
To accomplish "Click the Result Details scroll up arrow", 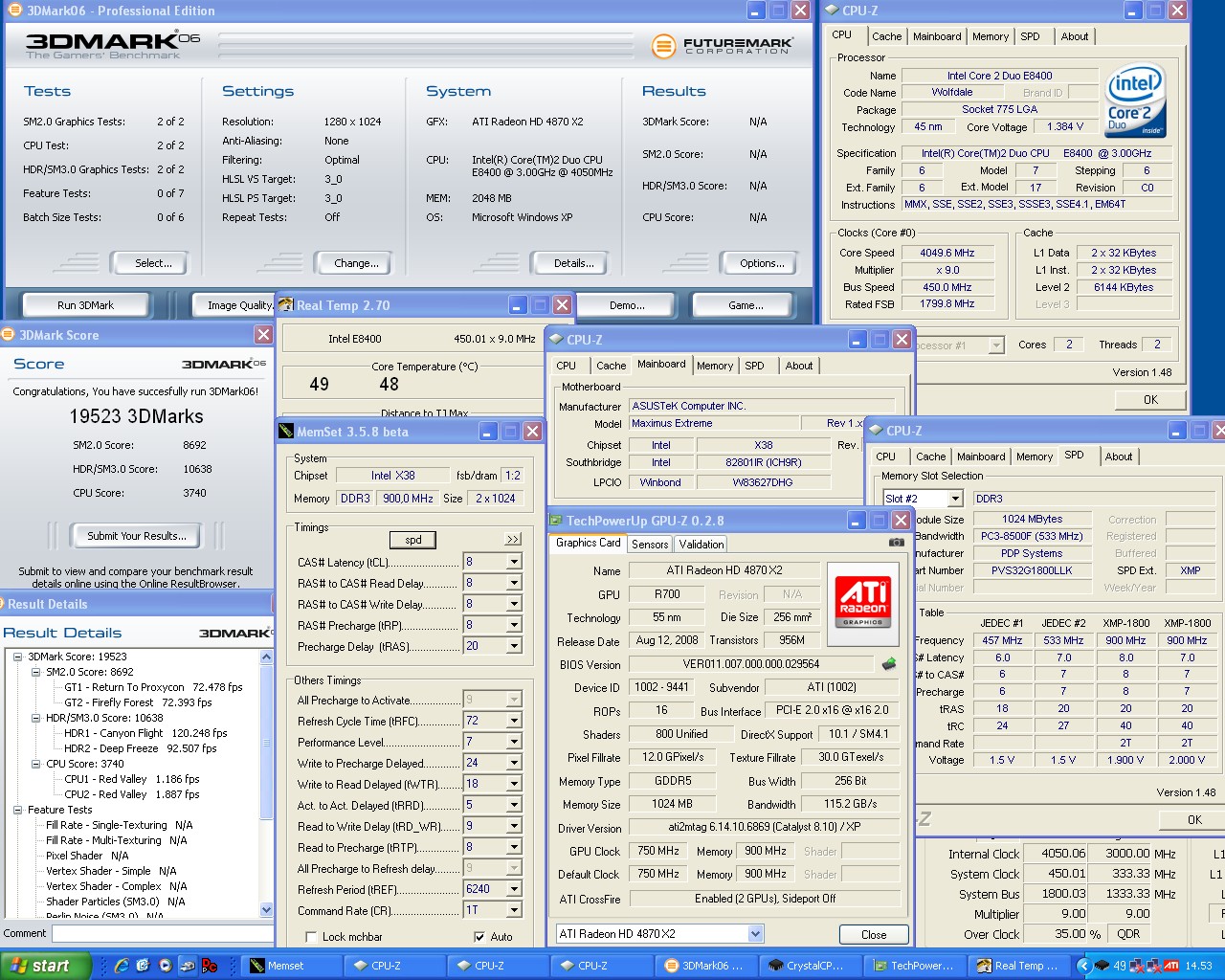I will tap(266, 657).
